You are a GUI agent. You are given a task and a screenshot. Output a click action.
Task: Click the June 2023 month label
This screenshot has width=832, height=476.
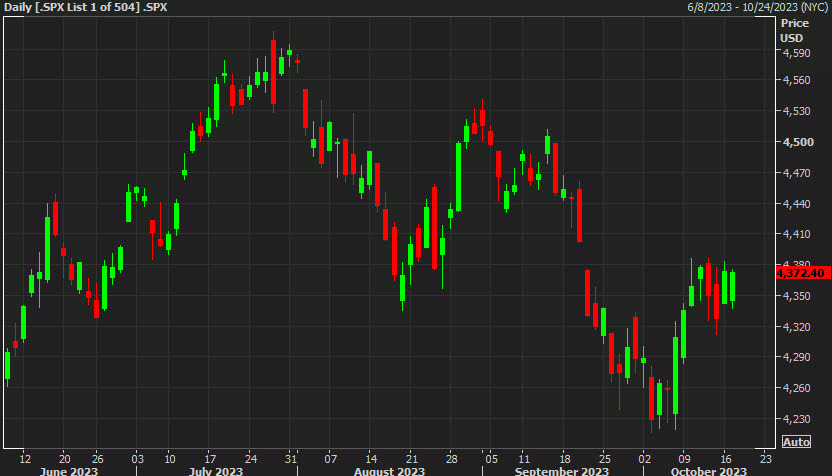69,471
